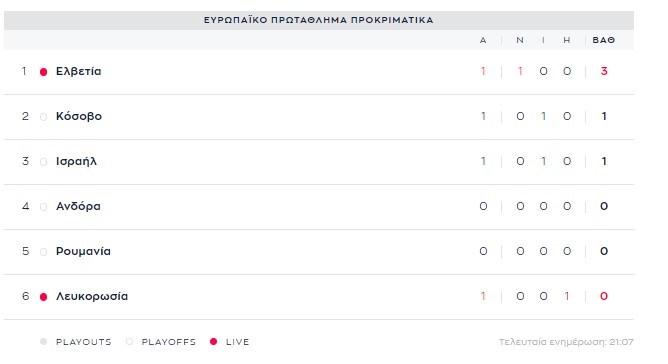The image size is (668, 364).
Task: Click the grey PLAYOUTS legend dot
Action: pos(43,341)
